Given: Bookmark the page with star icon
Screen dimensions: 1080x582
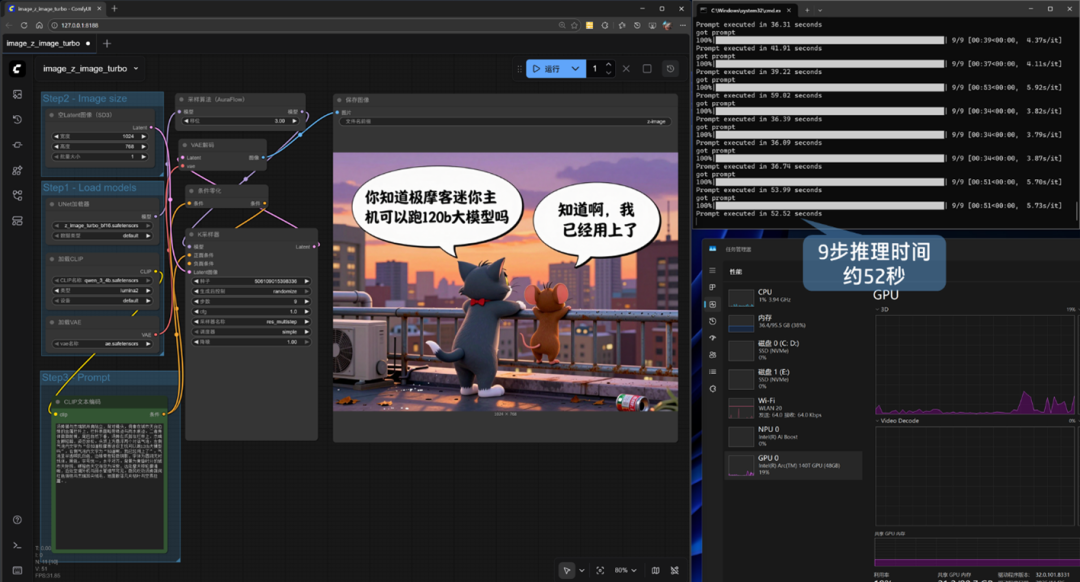Looking at the screenshot, I should pos(574,25).
